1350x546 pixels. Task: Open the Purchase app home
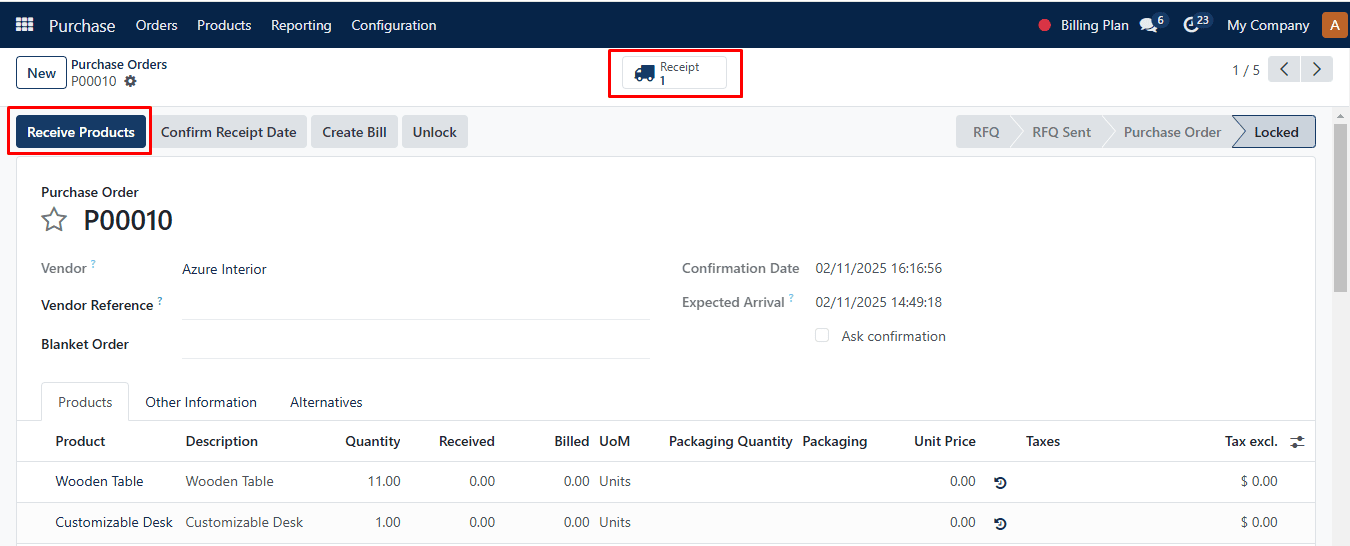(x=82, y=25)
